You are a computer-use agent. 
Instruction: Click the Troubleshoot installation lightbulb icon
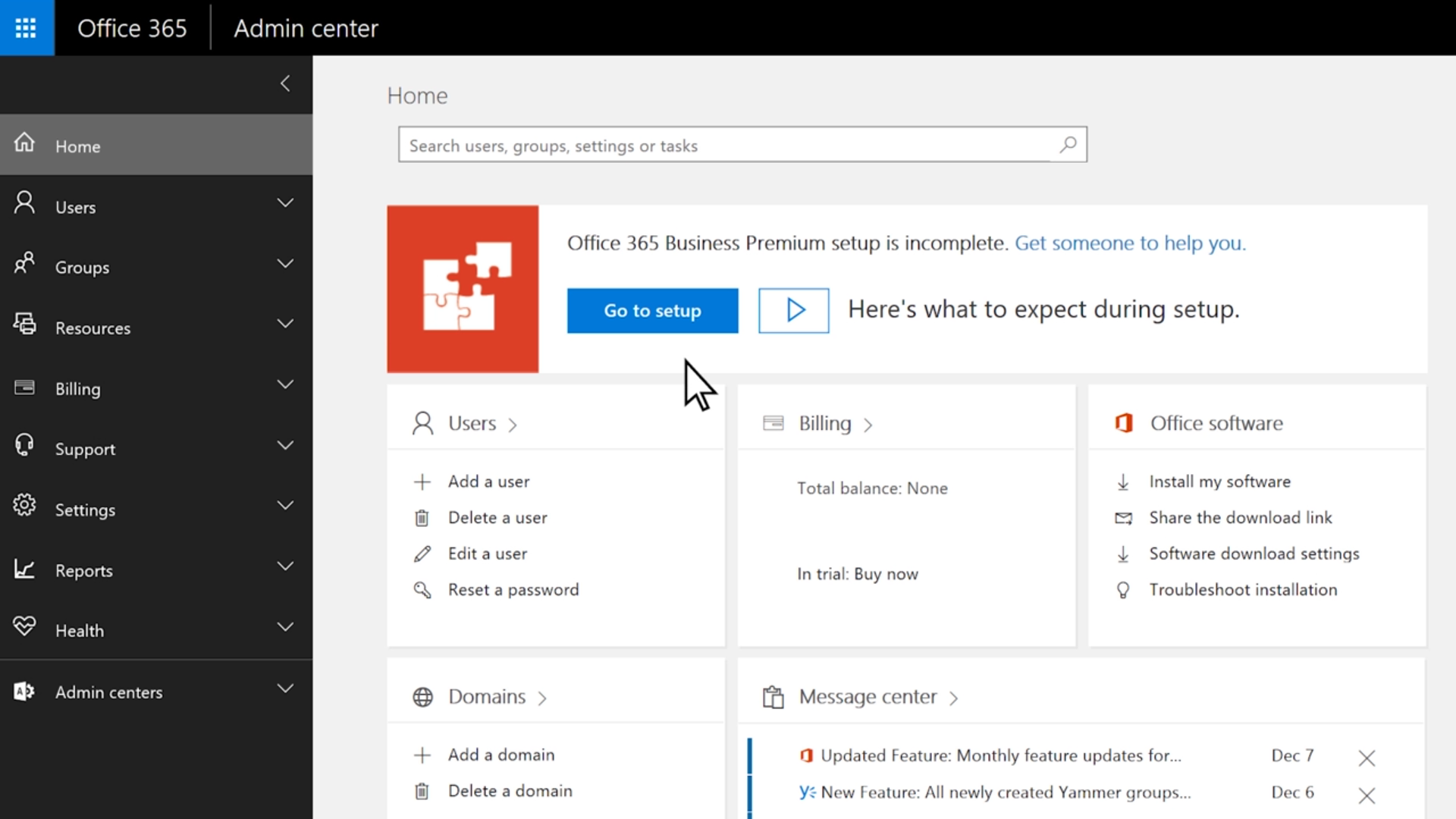coord(1123,590)
